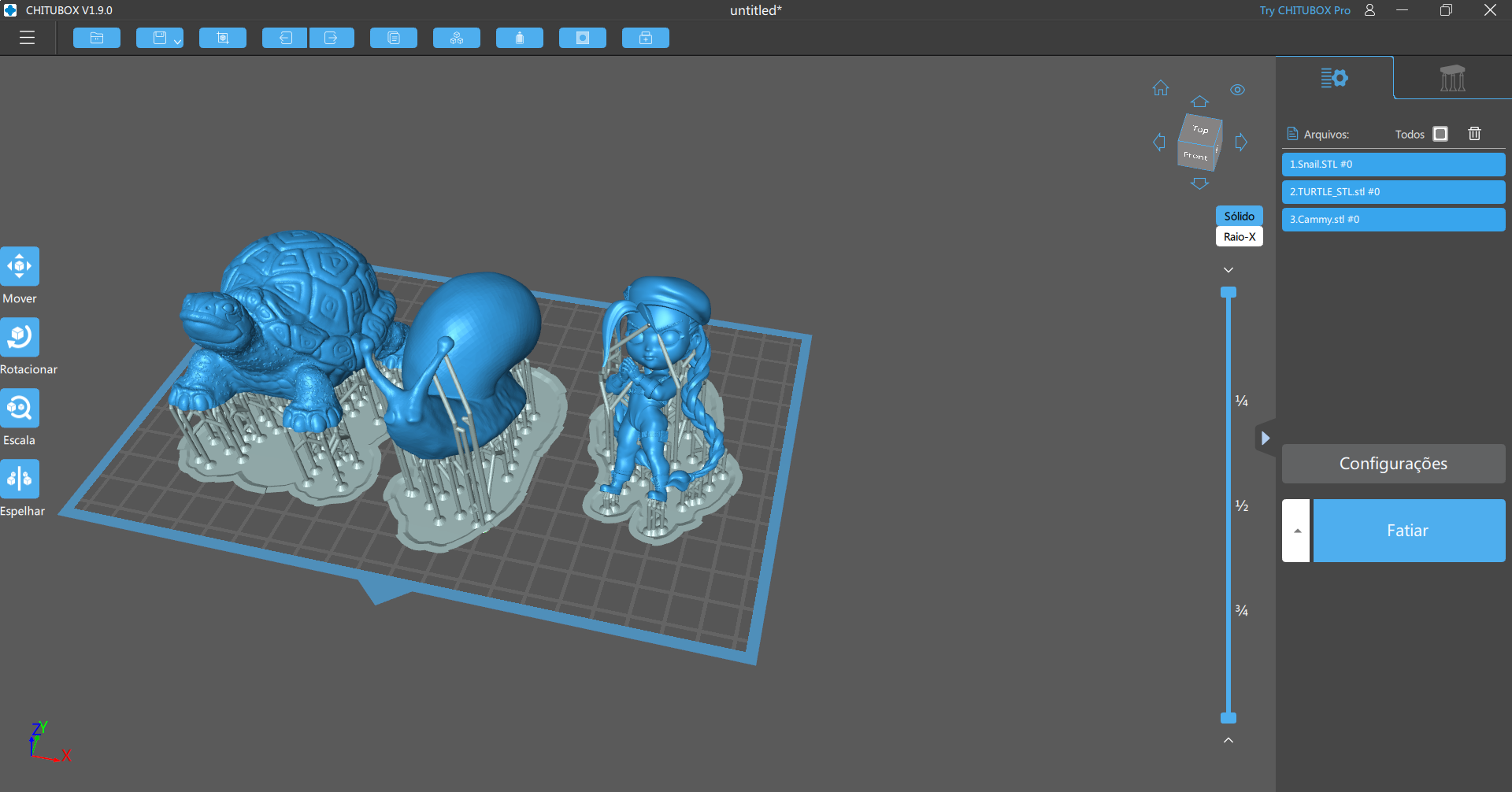This screenshot has height=792, width=1512.
Task: Expand options arrow left of Fatiar
Action: pos(1296,531)
